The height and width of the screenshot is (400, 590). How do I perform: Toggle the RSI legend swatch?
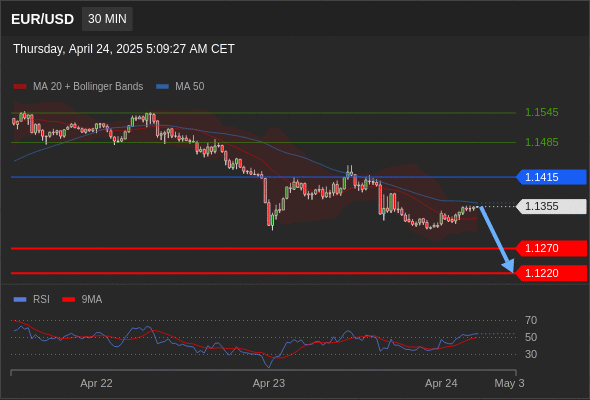point(20,300)
